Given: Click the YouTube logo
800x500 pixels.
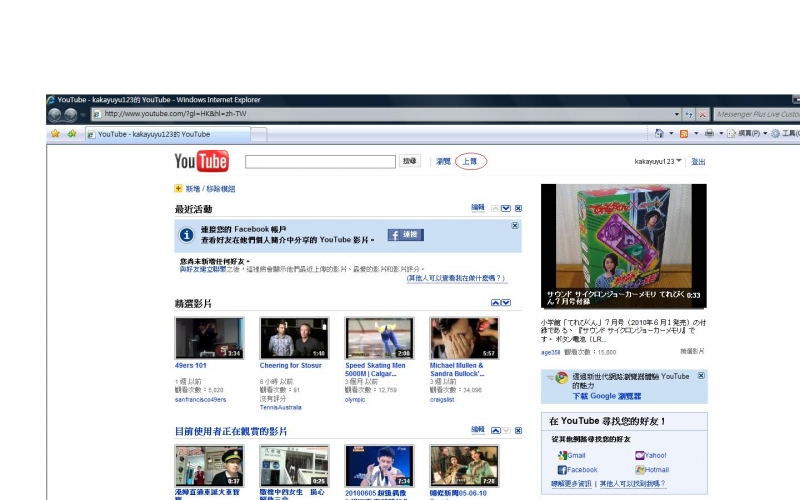Looking at the screenshot, I should [202, 161].
